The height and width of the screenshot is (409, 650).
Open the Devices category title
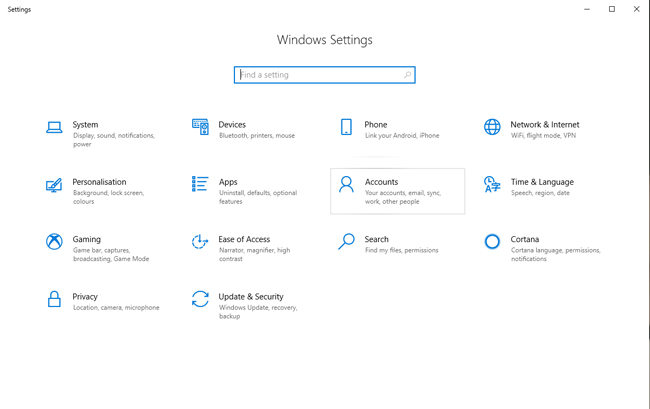[232, 125]
